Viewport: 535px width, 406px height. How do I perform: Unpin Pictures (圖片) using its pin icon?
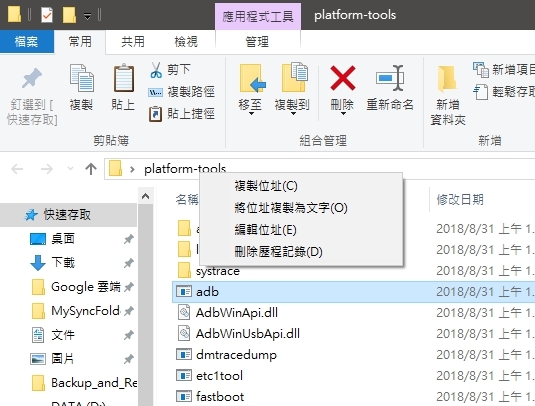pos(129,359)
